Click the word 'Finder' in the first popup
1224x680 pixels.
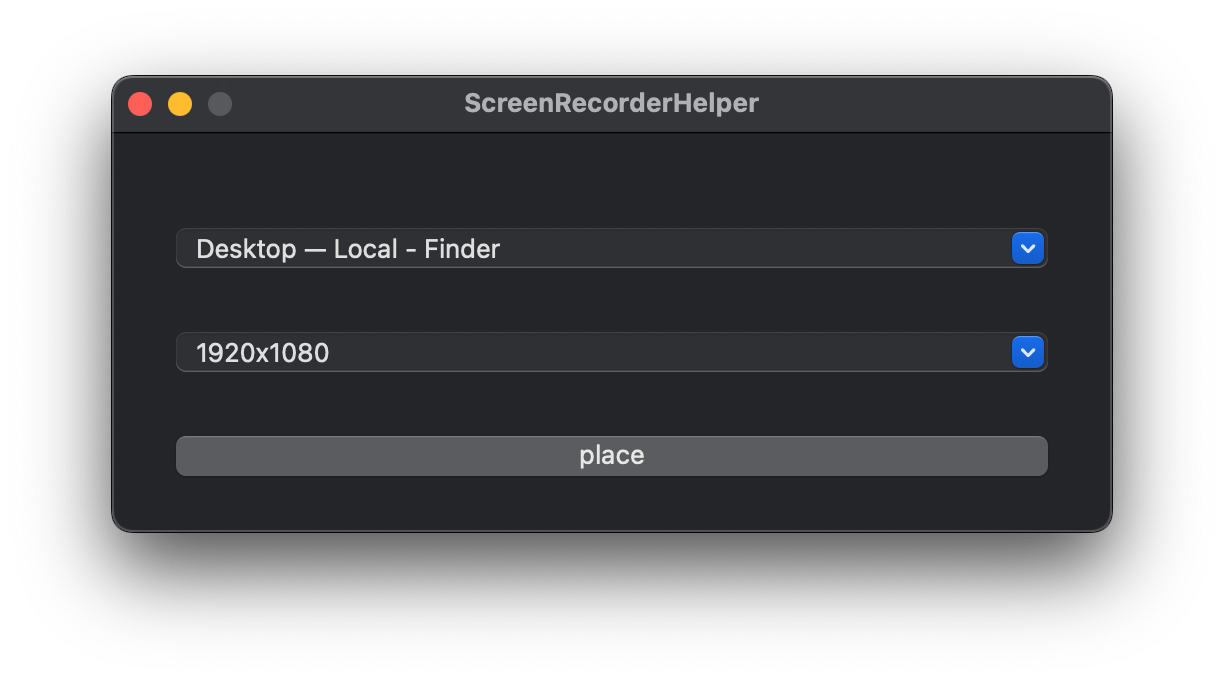(462, 249)
